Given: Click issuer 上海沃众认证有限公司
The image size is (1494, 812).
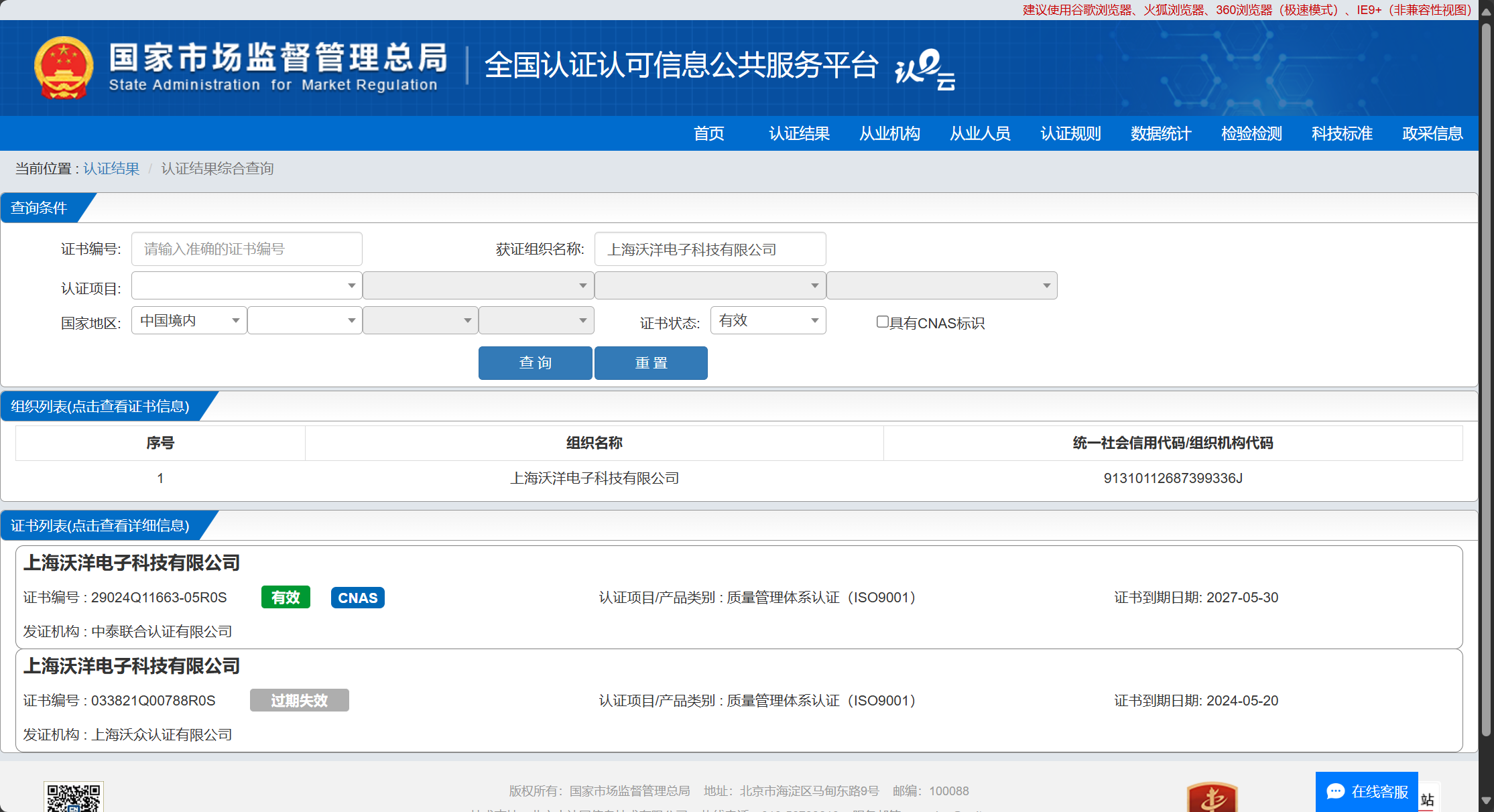Looking at the screenshot, I should click(162, 735).
